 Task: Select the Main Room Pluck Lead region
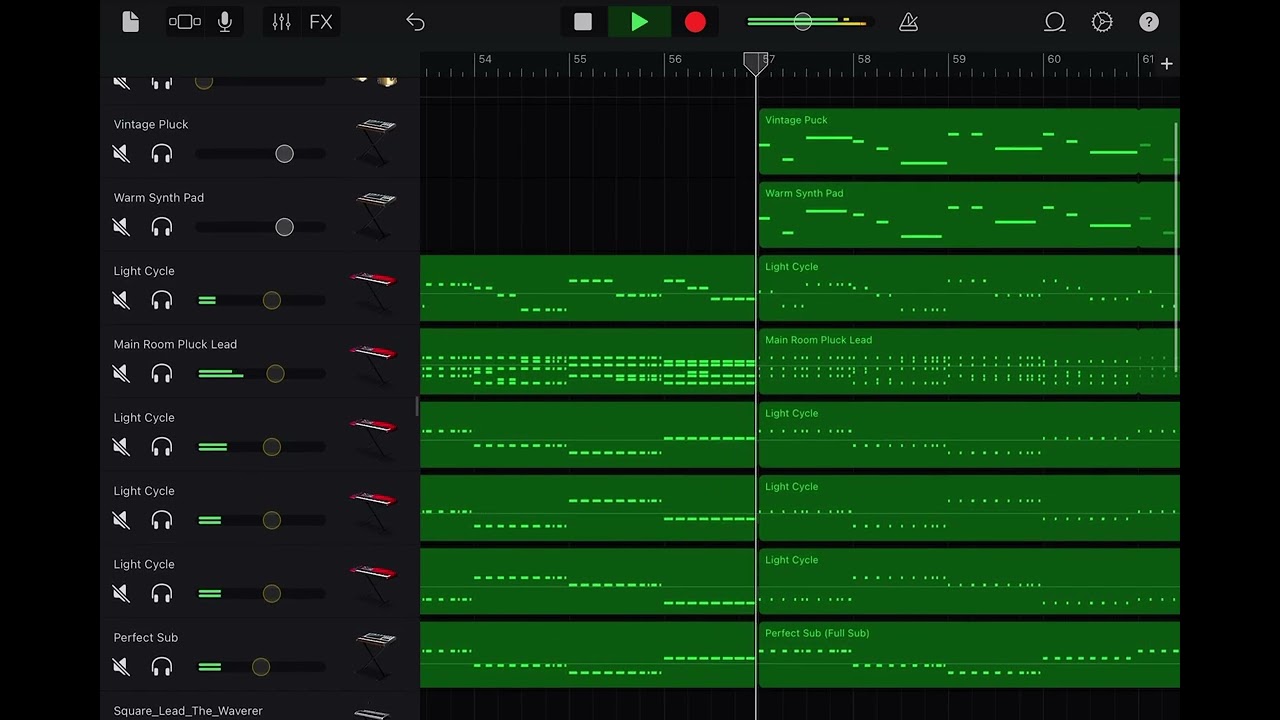click(968, 361)
